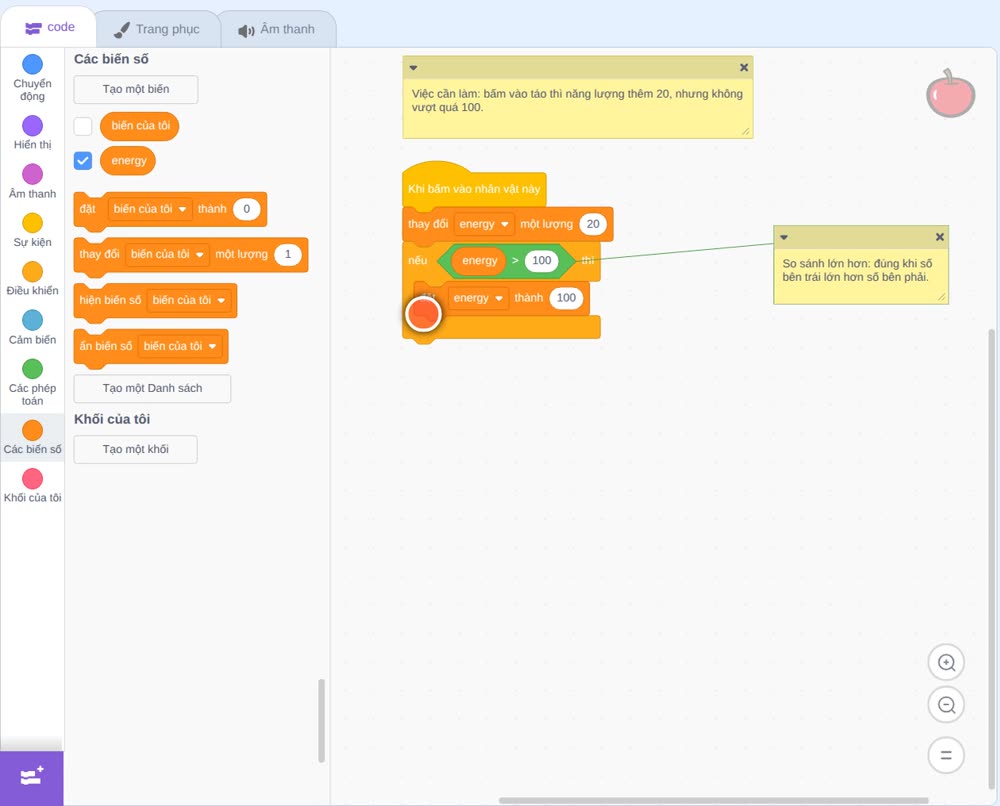1000x806 pixels.
Task: Click the block palette scrollbar
Action: coord(321,721)
